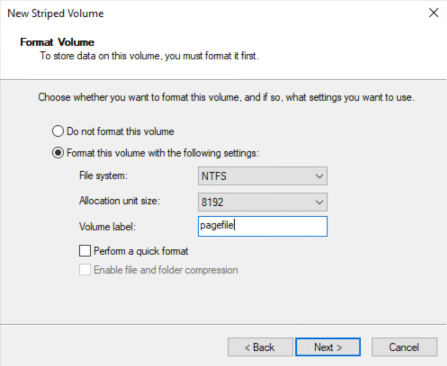The height and width of the screenshot is (366, 447).
Task: Open the Allocation unit size box showing 8192
Action: point(263,202)
